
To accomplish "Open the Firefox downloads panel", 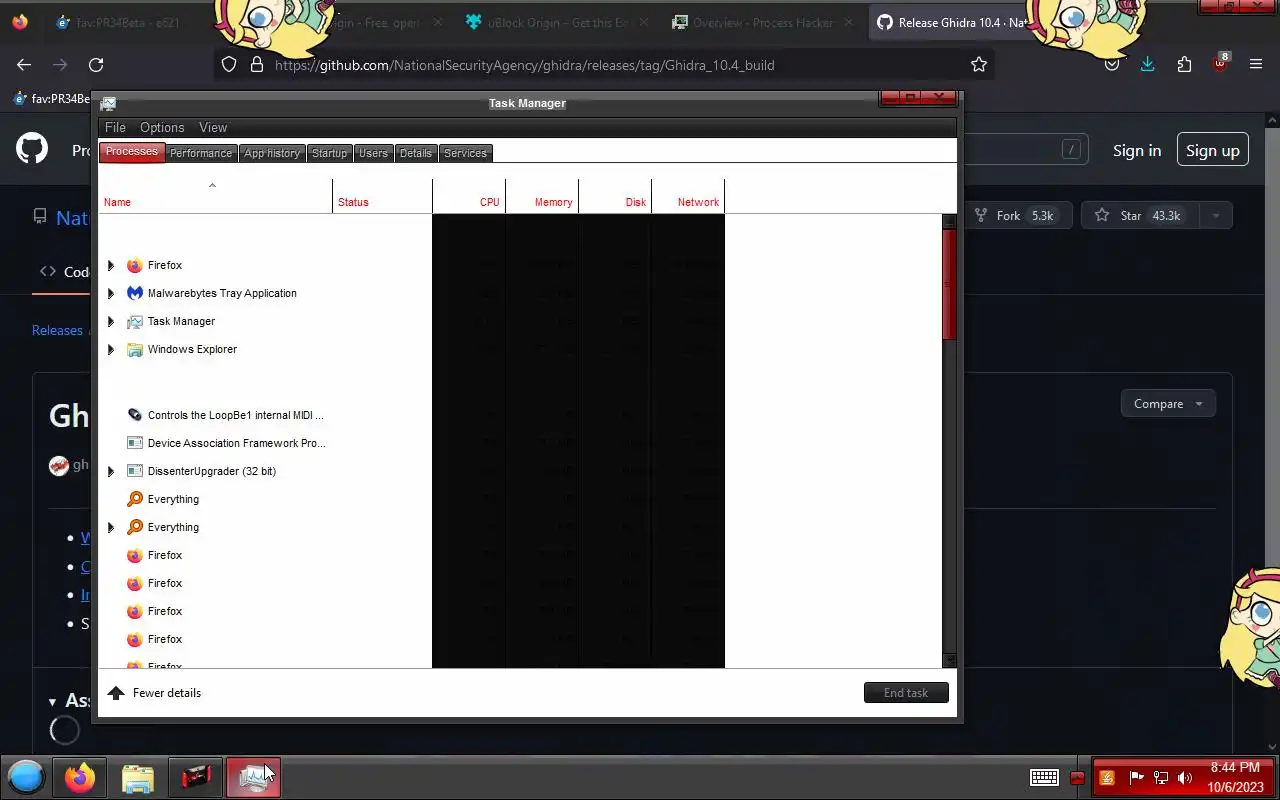I will coord(1147,64).
